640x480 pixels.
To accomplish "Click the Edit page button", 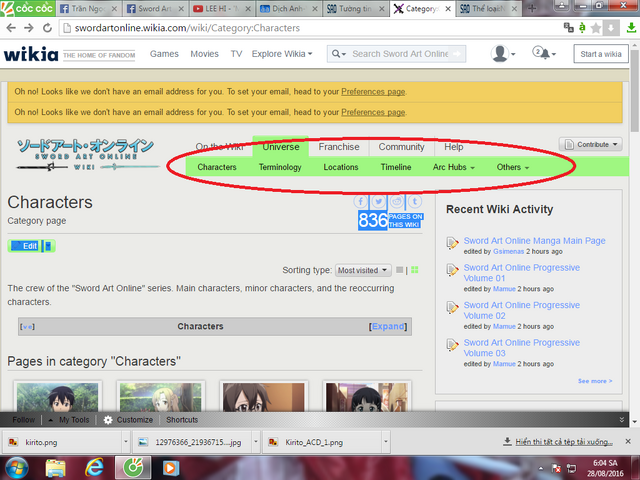I will pyautogui.click(x=25, y=246).
